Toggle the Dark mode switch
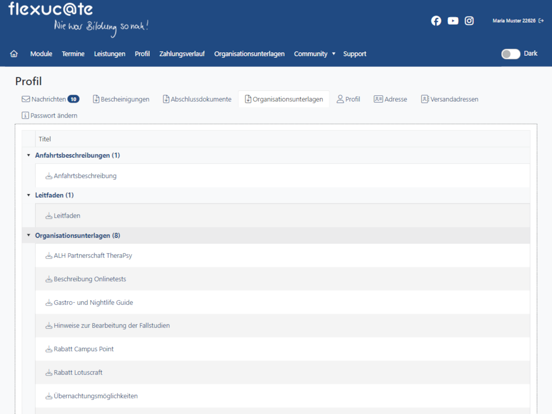Screen dimensions: 552x414 tap(510, 54)
